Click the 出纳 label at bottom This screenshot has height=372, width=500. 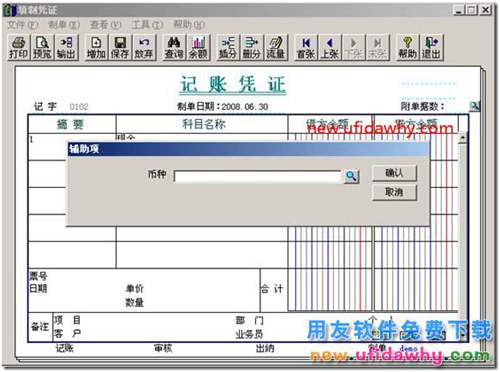(265, 348)
